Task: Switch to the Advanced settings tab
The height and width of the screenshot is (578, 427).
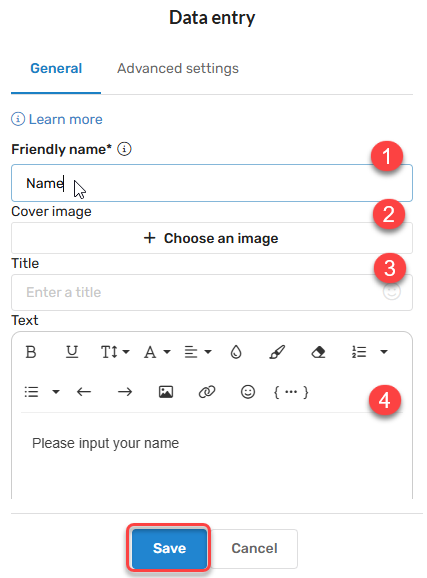Action: (178, 69)
